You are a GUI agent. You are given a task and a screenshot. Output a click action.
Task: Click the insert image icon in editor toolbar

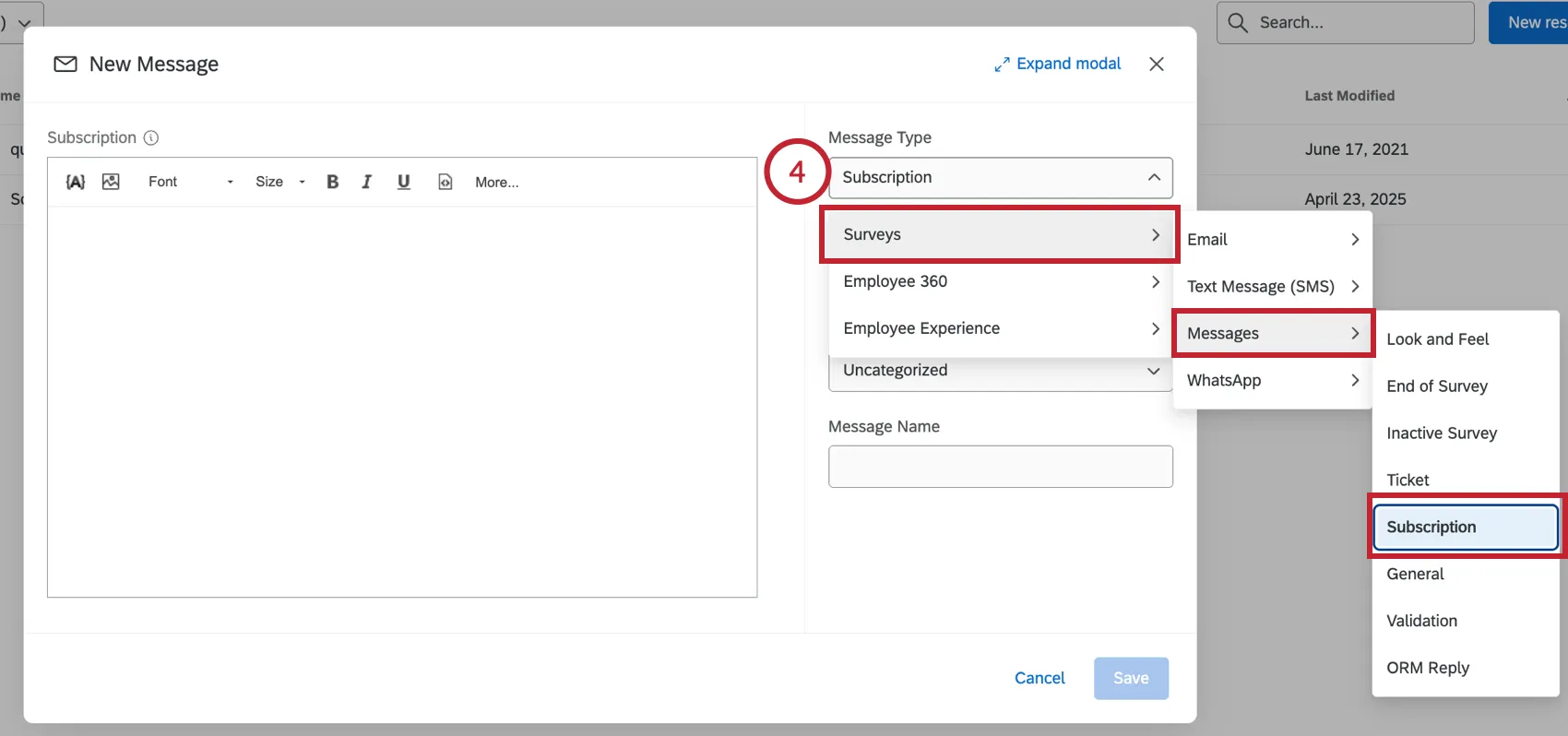pyautogui.click(x=111, y=182)
